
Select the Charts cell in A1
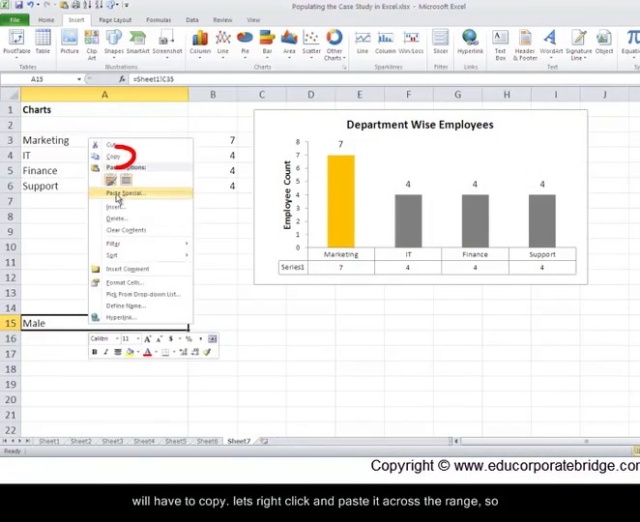pos(104,109)
